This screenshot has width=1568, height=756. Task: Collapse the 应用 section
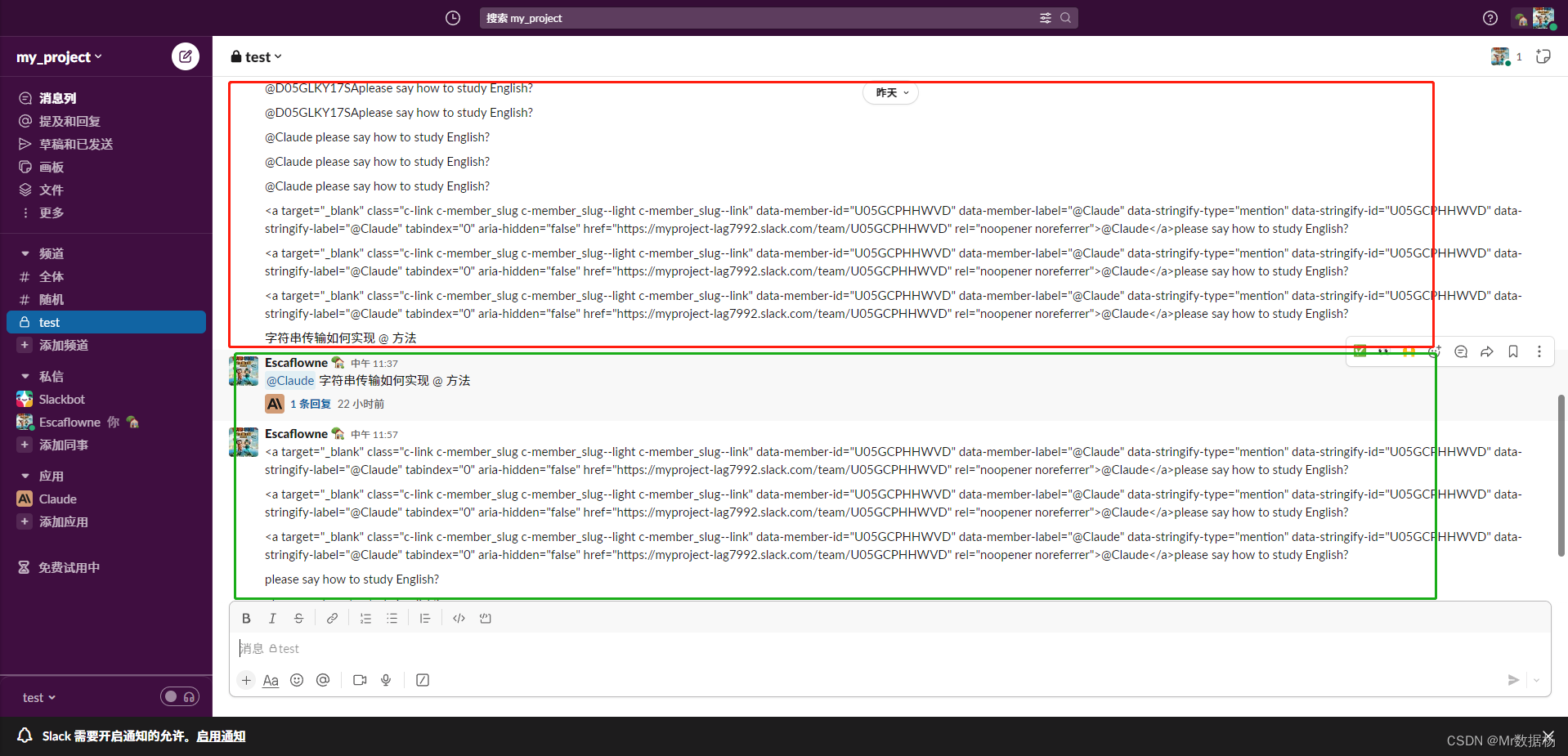(25, 476)
